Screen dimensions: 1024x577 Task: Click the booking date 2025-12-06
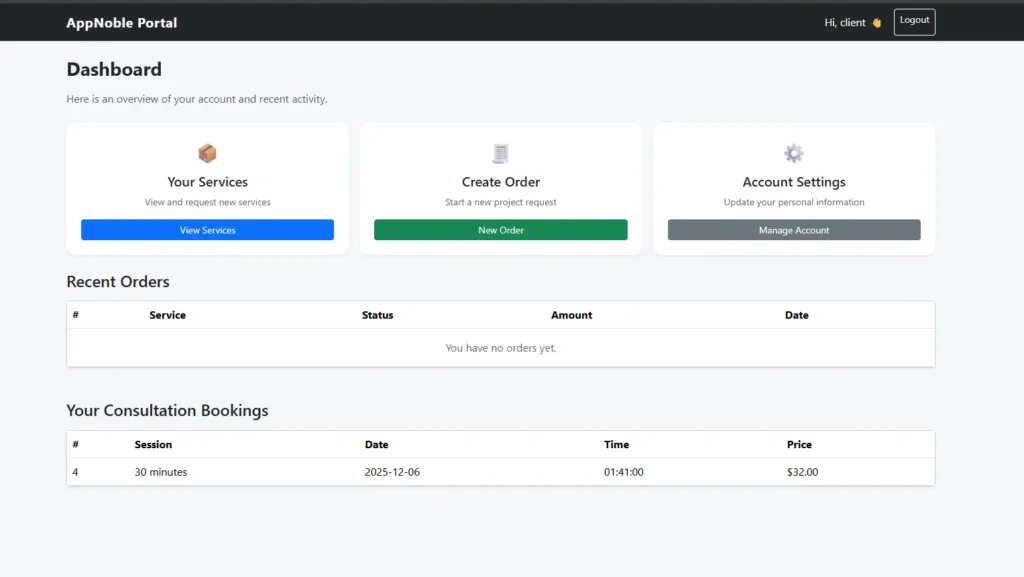coord(392,472)
